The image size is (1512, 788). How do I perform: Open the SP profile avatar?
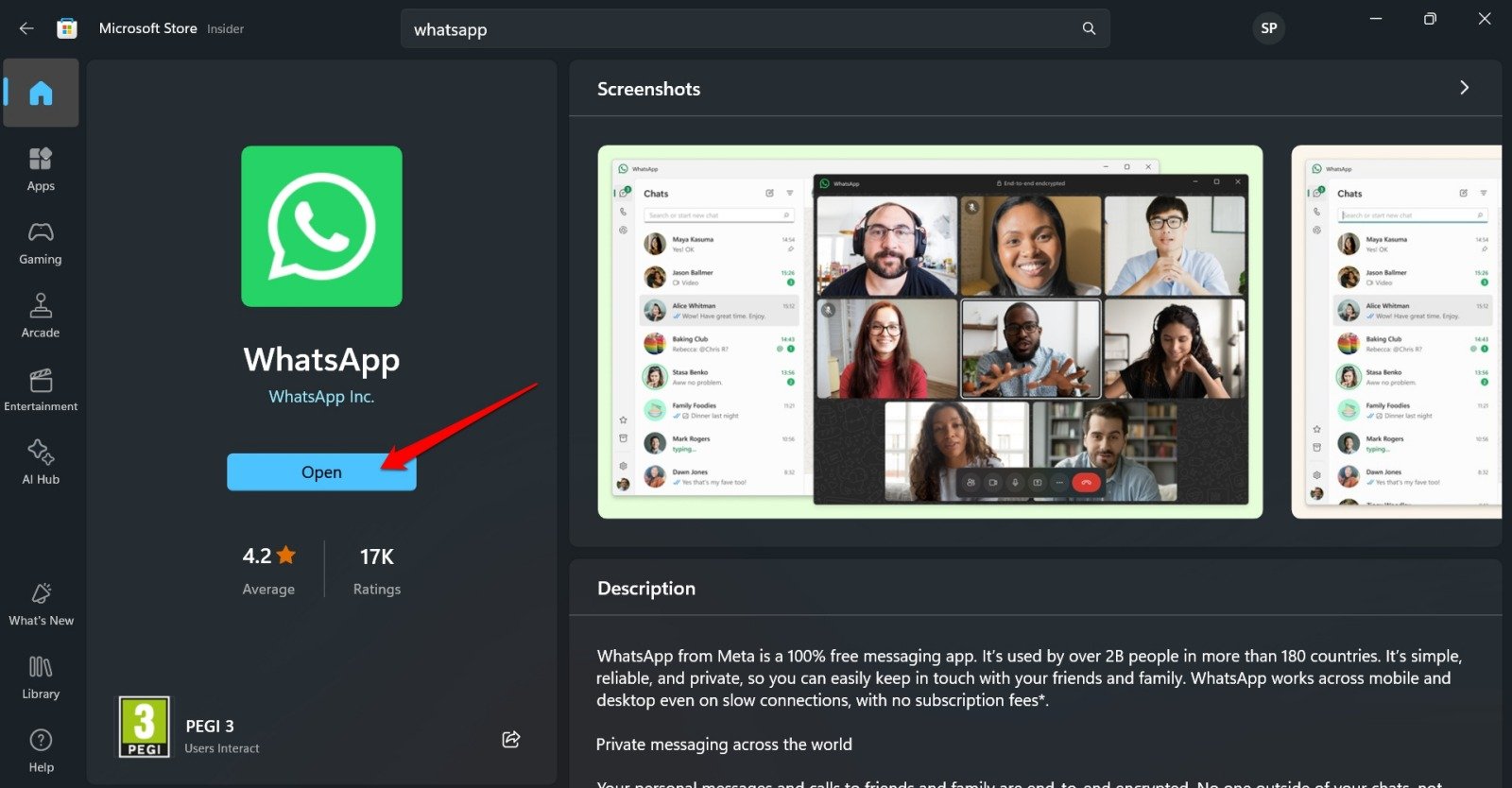tap(1268, 28)
